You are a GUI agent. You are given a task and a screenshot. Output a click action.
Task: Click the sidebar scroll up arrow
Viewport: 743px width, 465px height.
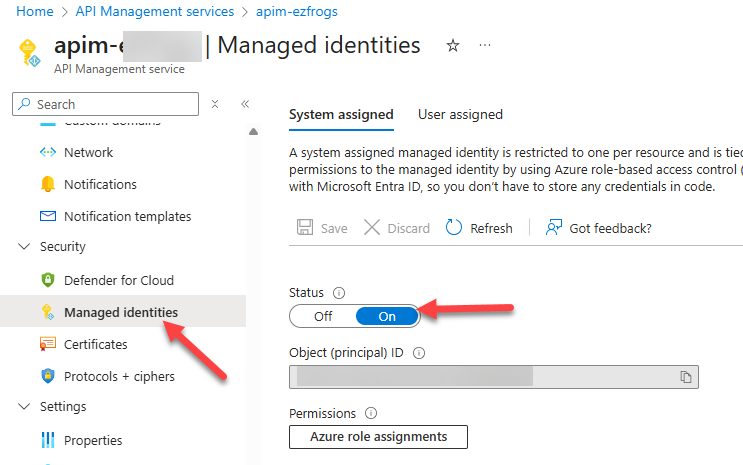coord(254,132)
